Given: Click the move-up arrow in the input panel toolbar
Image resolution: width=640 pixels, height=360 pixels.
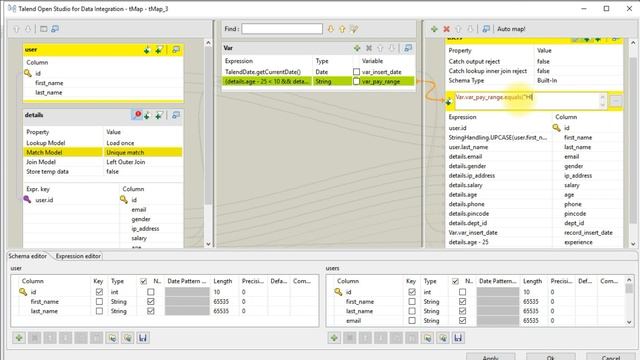Looking at the screenshot, I should pos(16,29).
